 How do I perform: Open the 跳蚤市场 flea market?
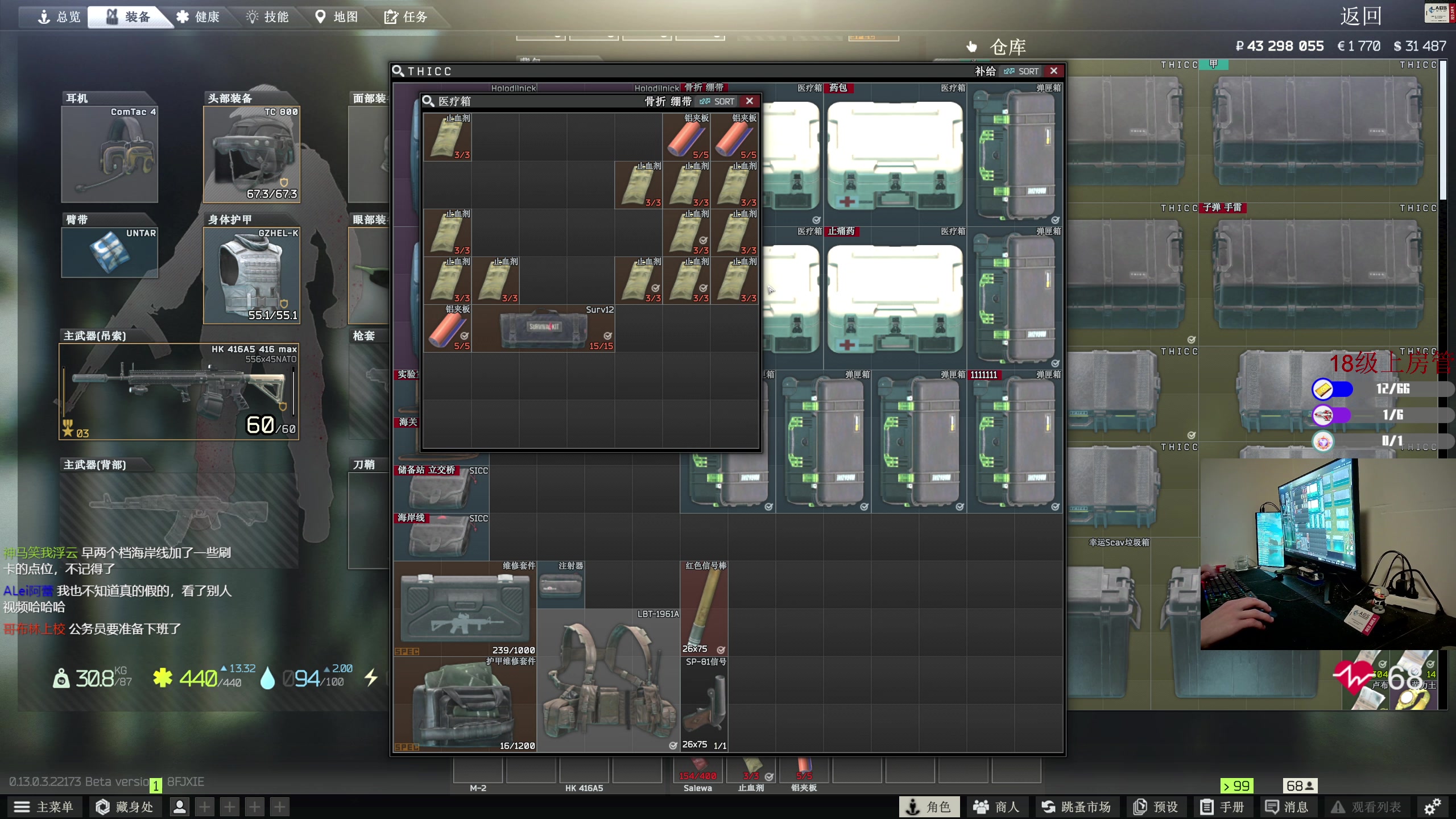pyautogui.click(x=1077, y=807)
